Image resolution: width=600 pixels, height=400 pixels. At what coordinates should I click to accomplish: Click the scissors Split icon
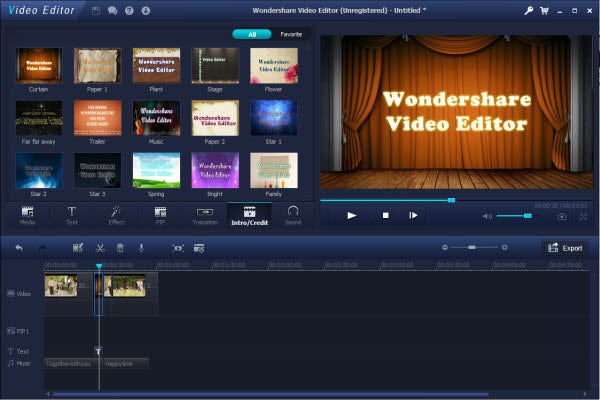pos(100,247)
